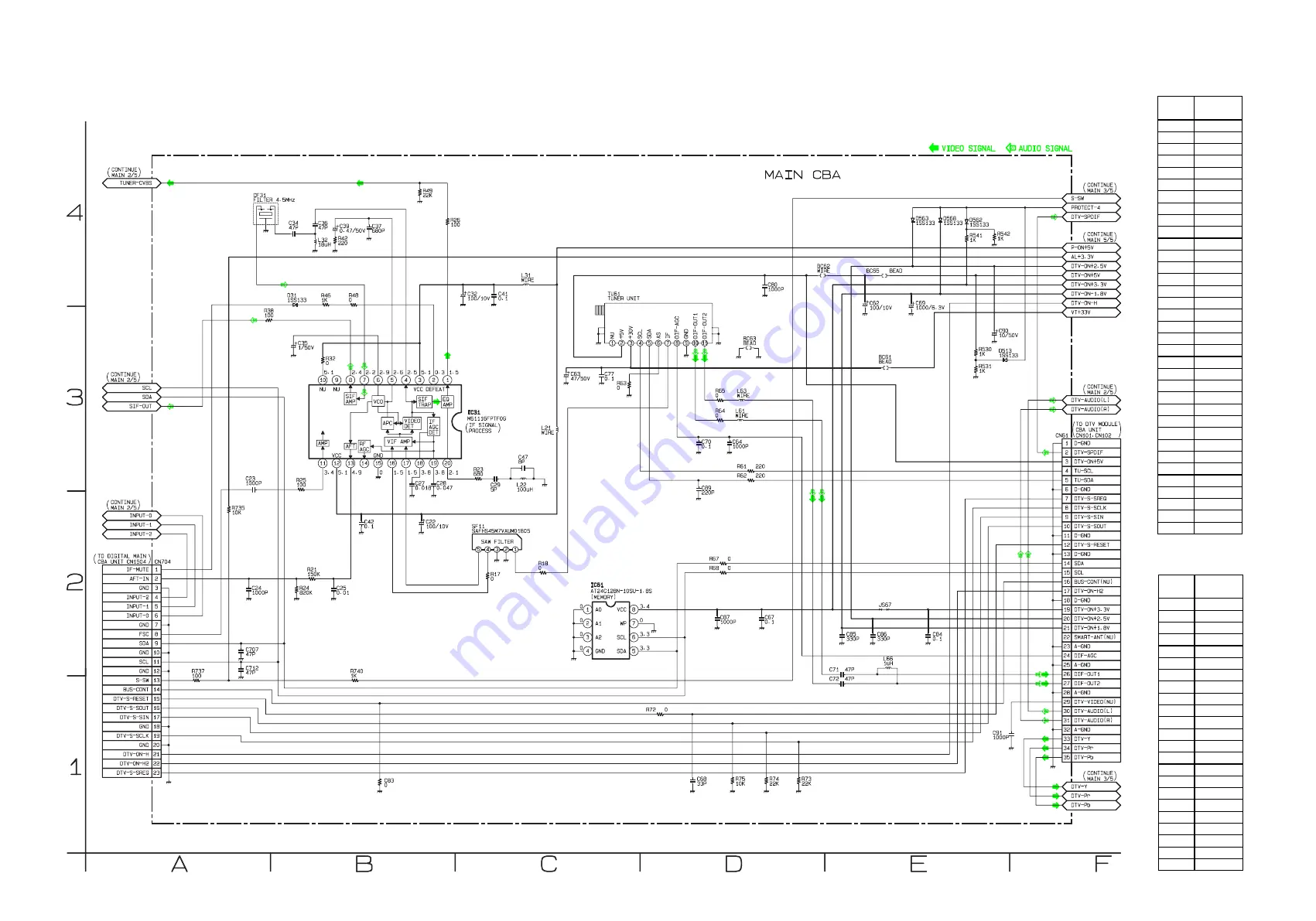
Task: Select resistor R75 10K
Action: [x=738, y=782]
